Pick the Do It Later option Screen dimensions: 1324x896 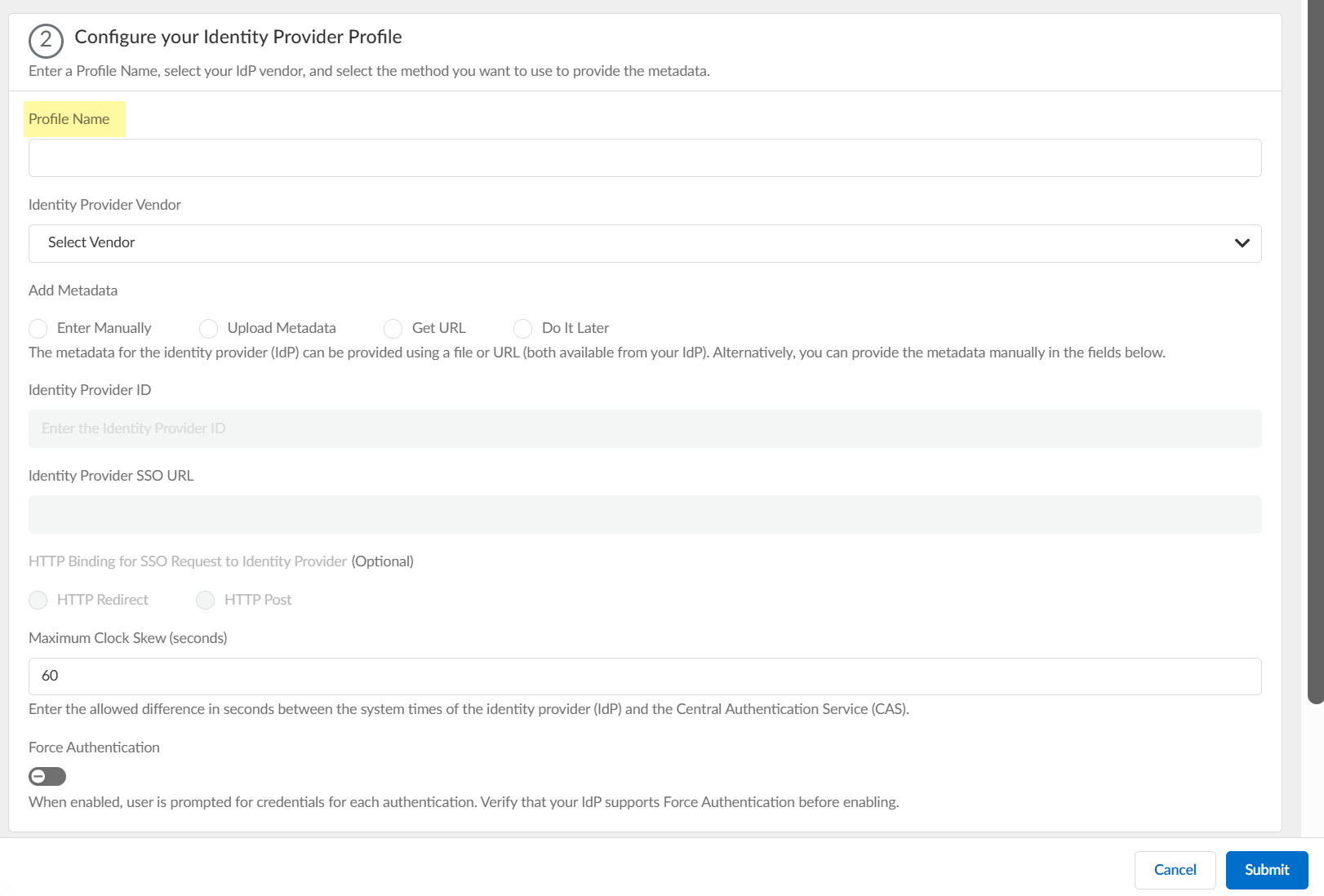click(523, 328)
